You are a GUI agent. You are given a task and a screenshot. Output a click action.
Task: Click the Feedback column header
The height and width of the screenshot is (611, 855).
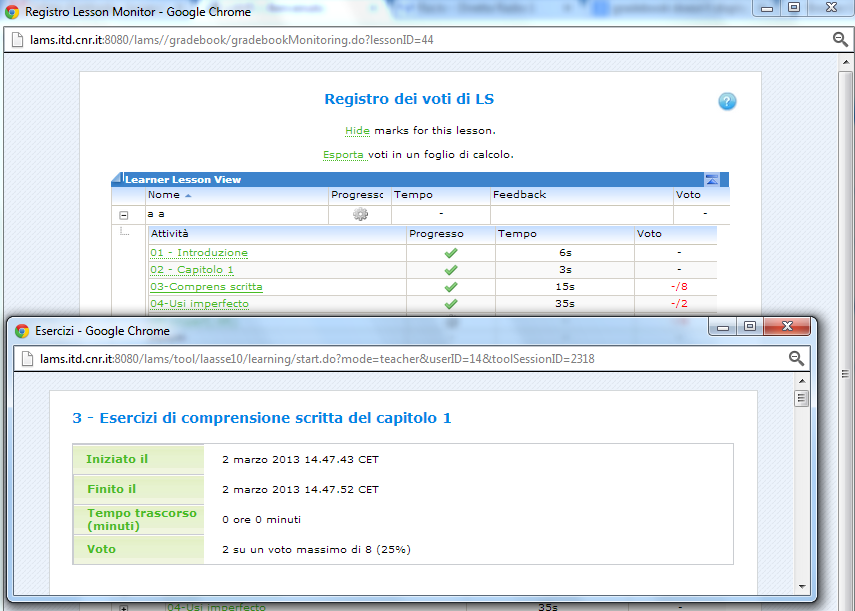point(520,195)
